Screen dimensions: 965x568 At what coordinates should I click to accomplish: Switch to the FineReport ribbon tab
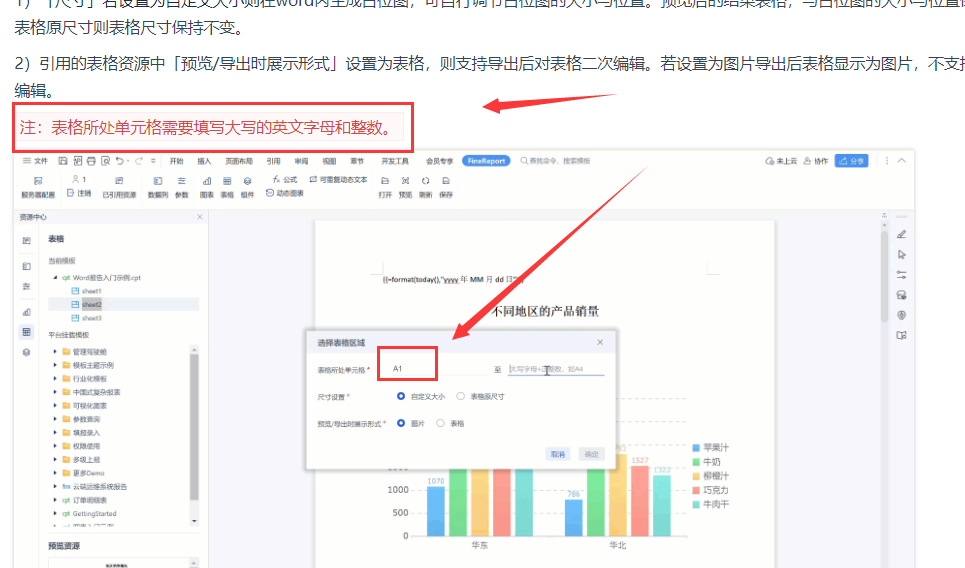click(486, 161)
